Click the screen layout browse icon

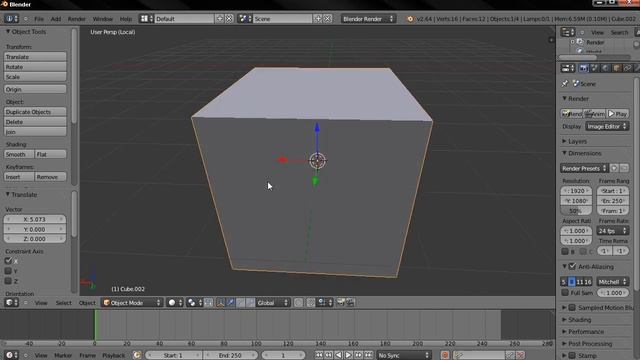click(146, 19)
